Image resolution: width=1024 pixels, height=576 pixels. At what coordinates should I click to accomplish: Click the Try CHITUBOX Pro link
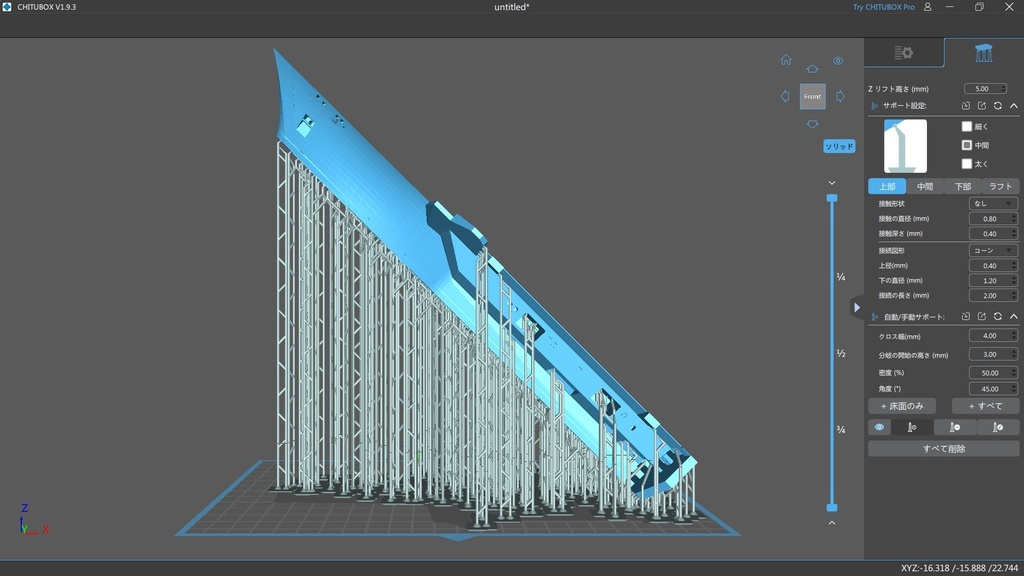884,7
